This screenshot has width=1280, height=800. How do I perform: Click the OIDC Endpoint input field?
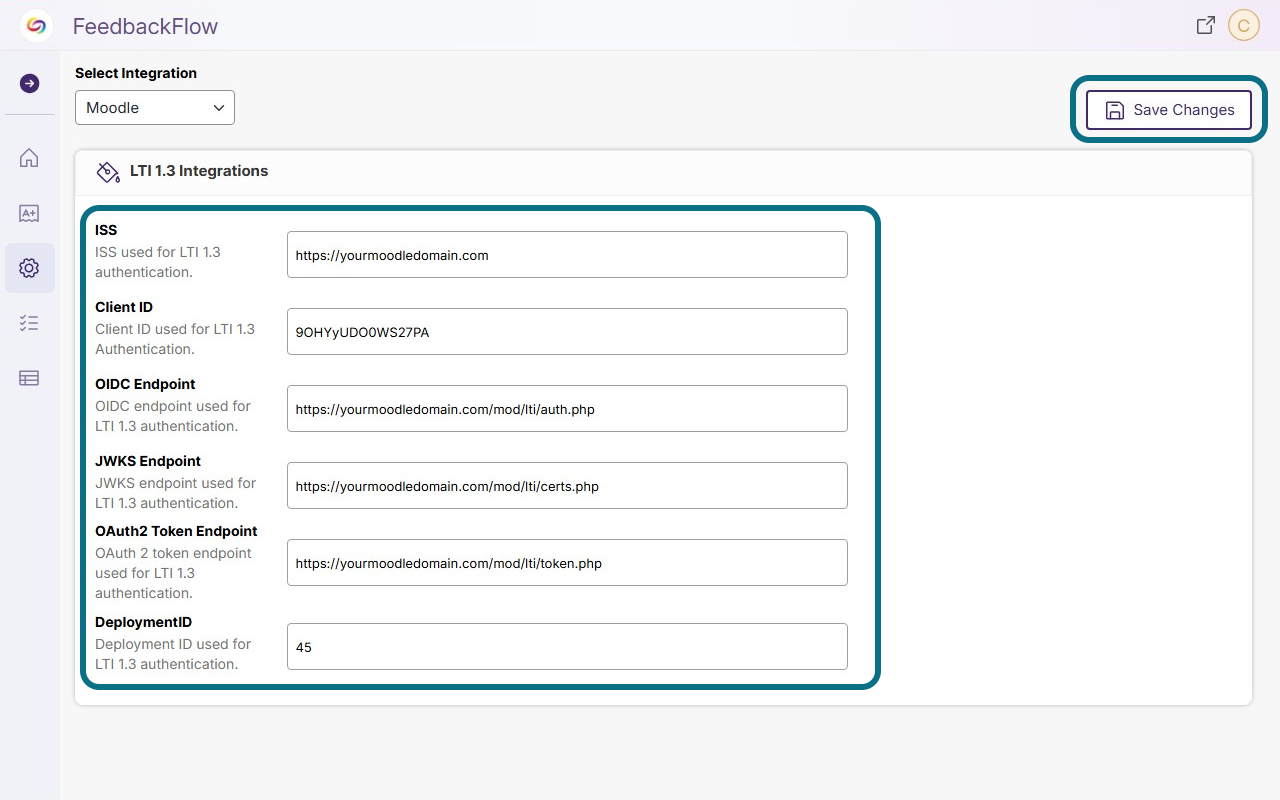(567, 409)
